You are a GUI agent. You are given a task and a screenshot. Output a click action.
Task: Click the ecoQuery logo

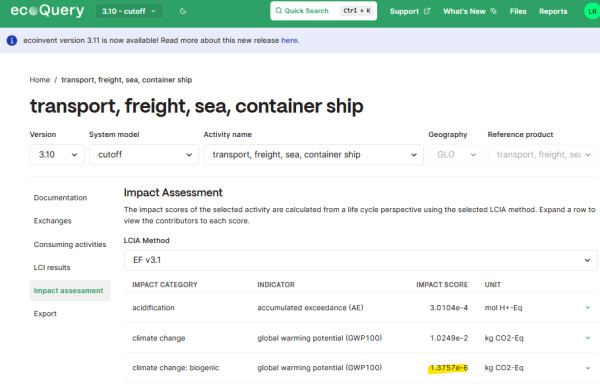47,11
